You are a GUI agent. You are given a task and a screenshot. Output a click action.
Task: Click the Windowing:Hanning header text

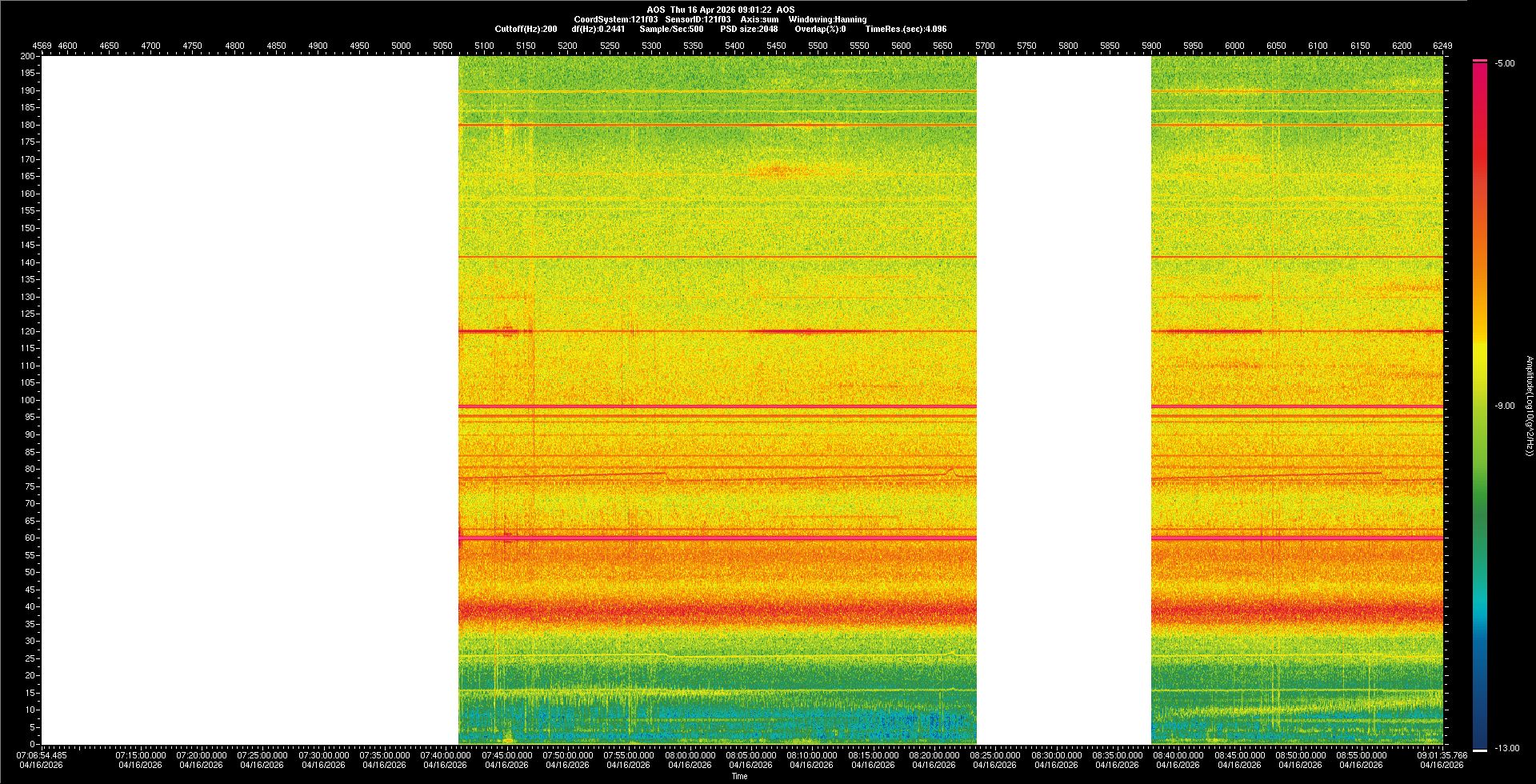[x=827, y=19]
